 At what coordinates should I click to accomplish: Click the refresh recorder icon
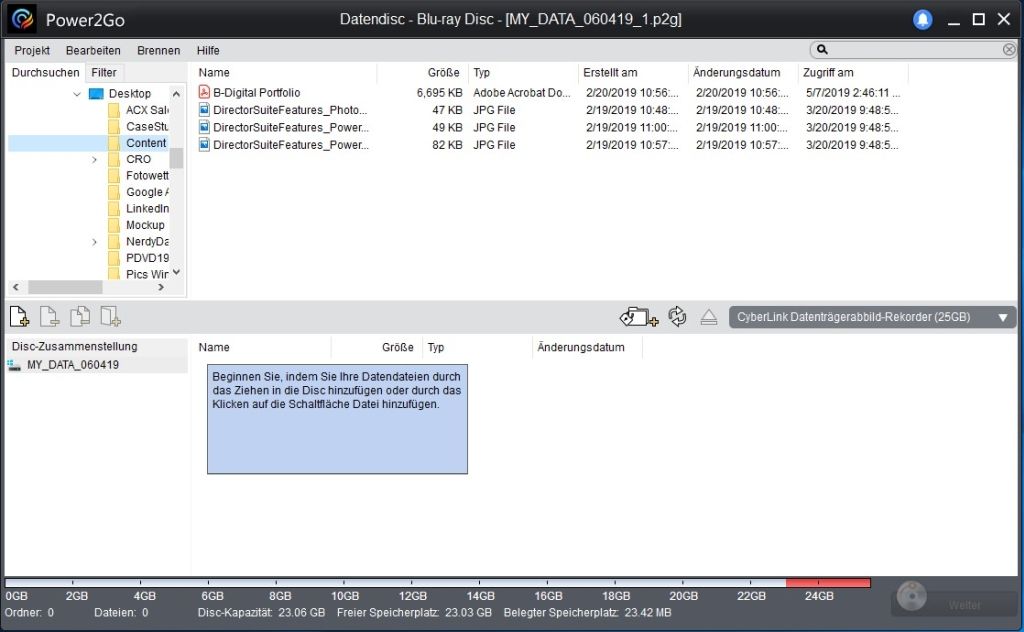coord(677,317)
